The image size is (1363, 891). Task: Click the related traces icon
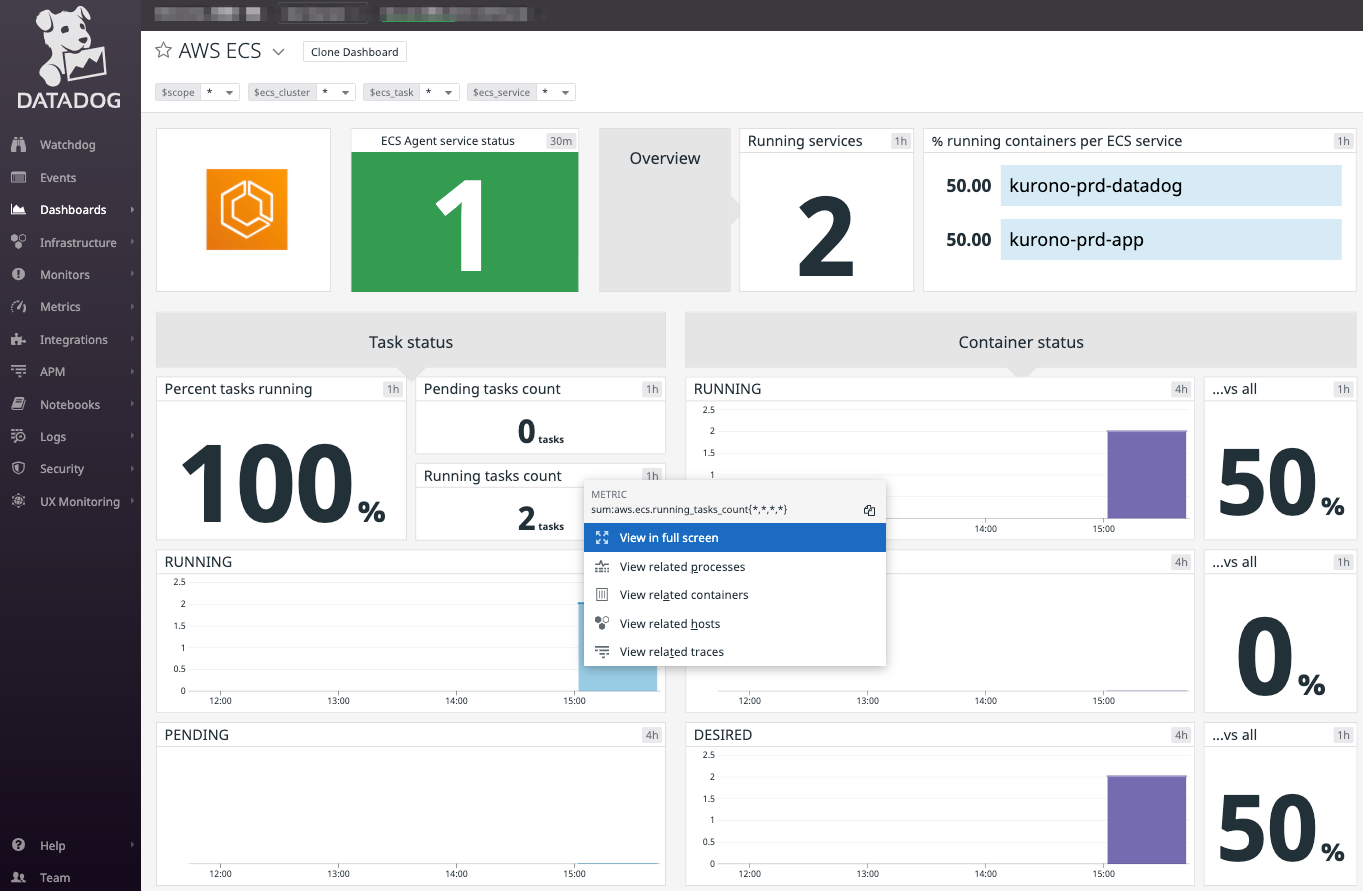[602, 651]
